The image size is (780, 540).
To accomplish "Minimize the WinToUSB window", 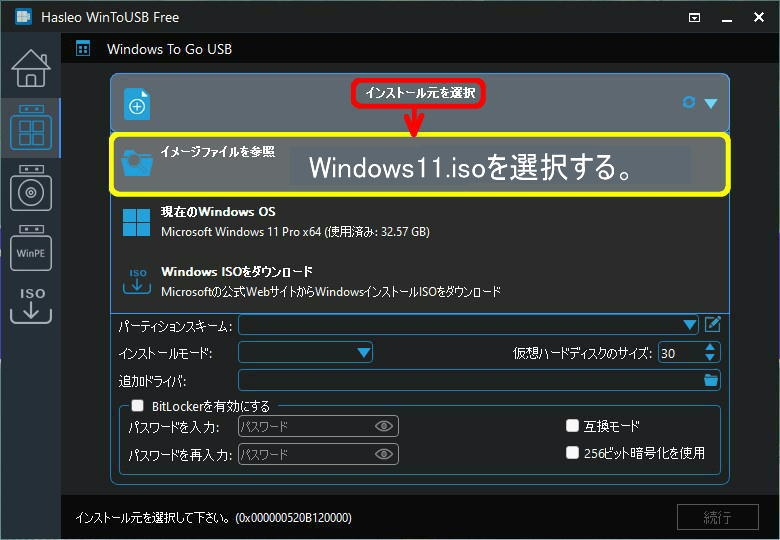I will pyautogui.click(x=727, y=18).
